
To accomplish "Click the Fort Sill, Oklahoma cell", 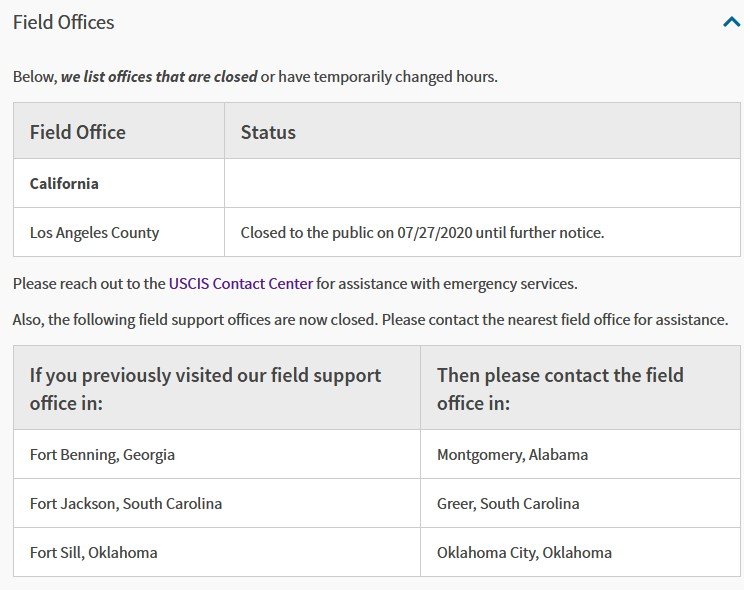I will pyautogui.click(x=217, y=552).
